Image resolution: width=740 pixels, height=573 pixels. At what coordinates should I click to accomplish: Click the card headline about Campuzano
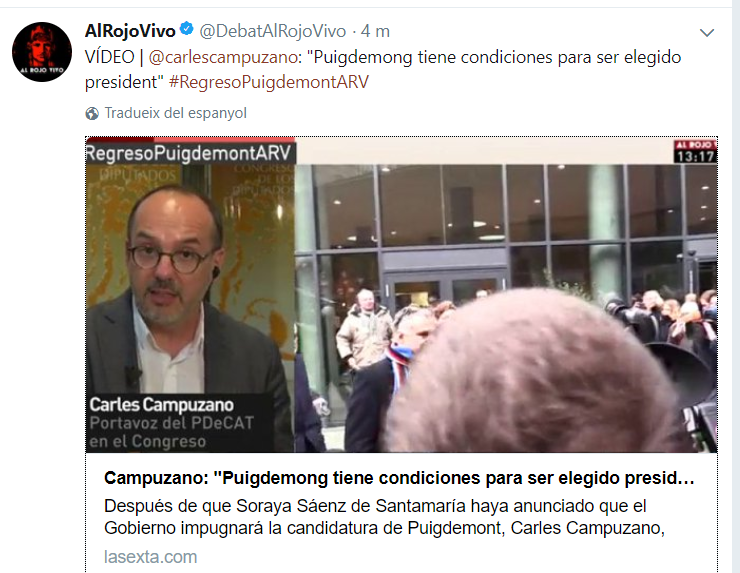(399, 478)
